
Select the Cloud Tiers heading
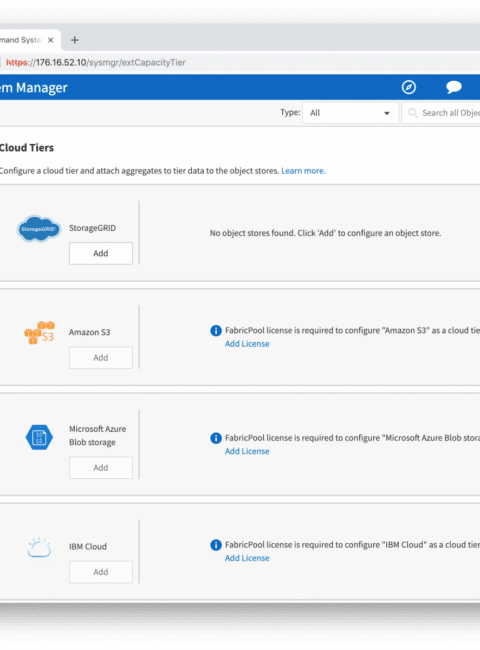pyautogui.click(x=27, y=148)
